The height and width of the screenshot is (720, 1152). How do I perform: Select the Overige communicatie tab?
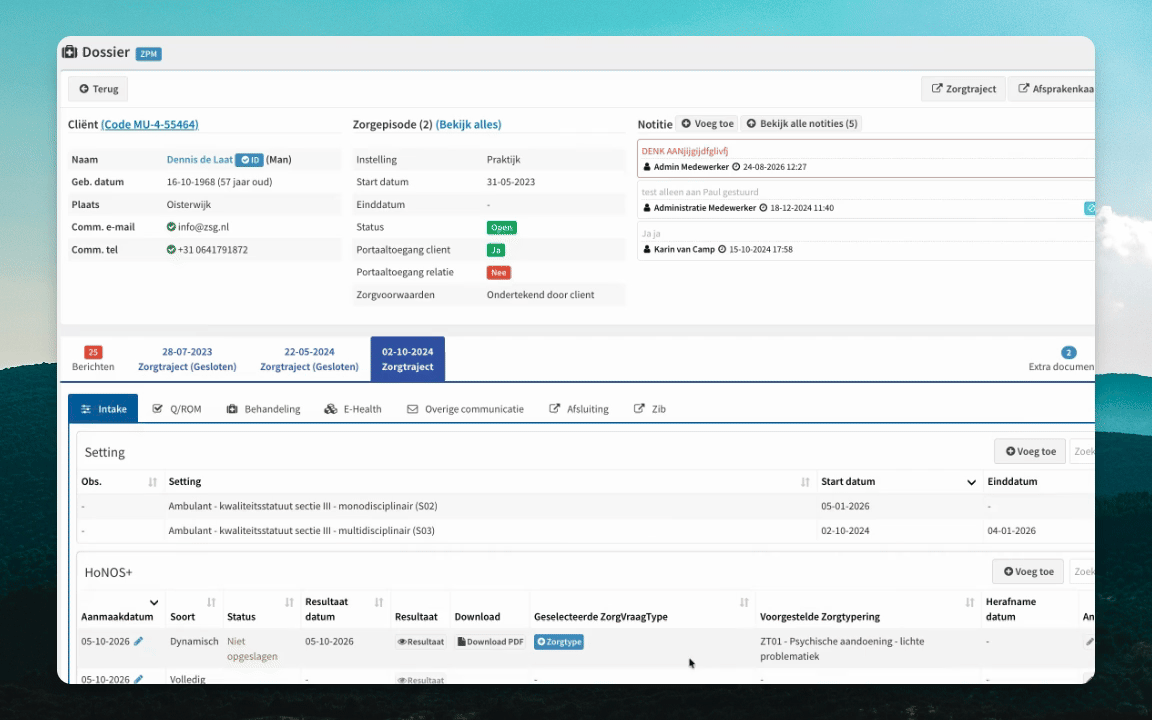click(x=465, y=409)
